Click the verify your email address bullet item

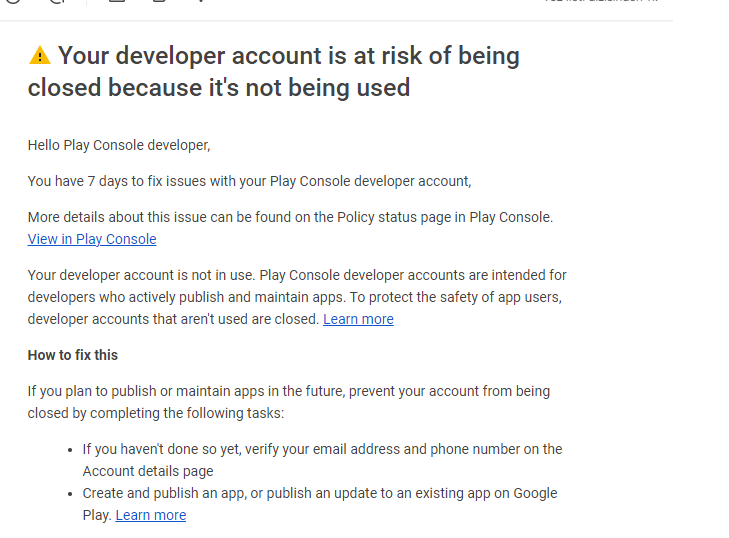tap(322, 460)
